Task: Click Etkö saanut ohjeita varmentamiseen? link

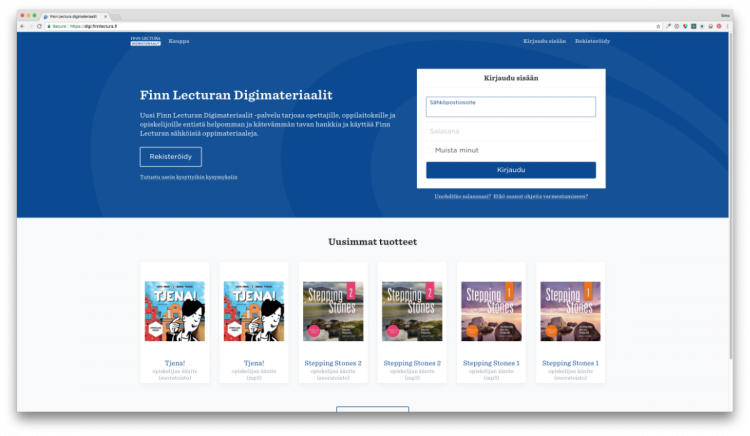Action: 540,196
